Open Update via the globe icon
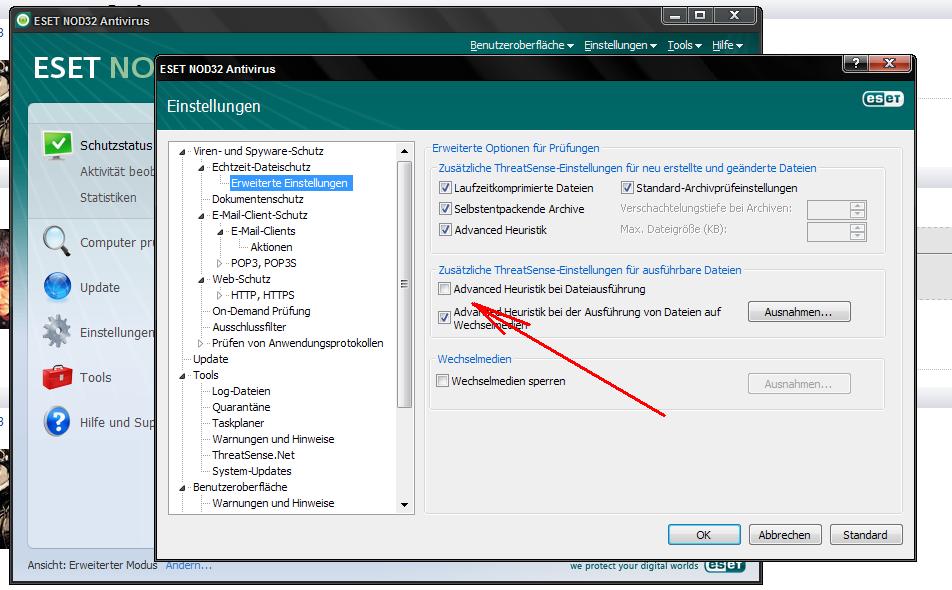Viewport: 952px width, 590px height. coord(57,287)
